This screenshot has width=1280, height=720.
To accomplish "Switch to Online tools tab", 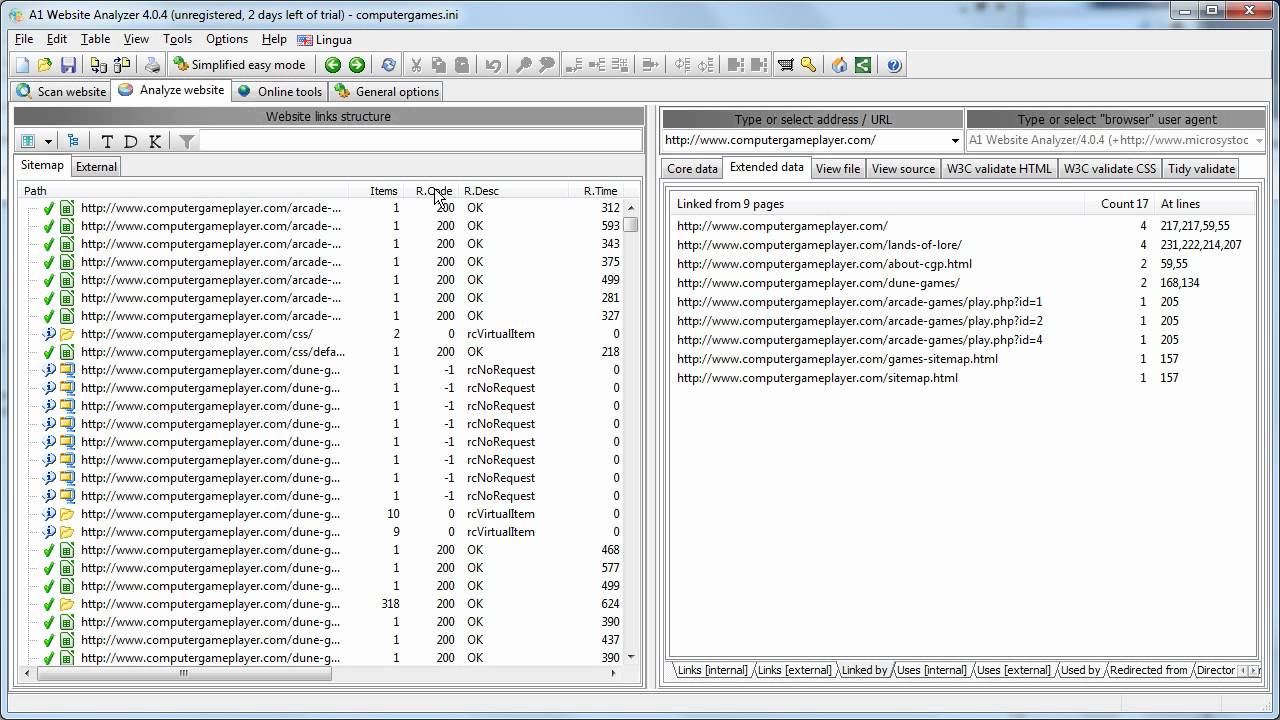I will tap(279, 91).
